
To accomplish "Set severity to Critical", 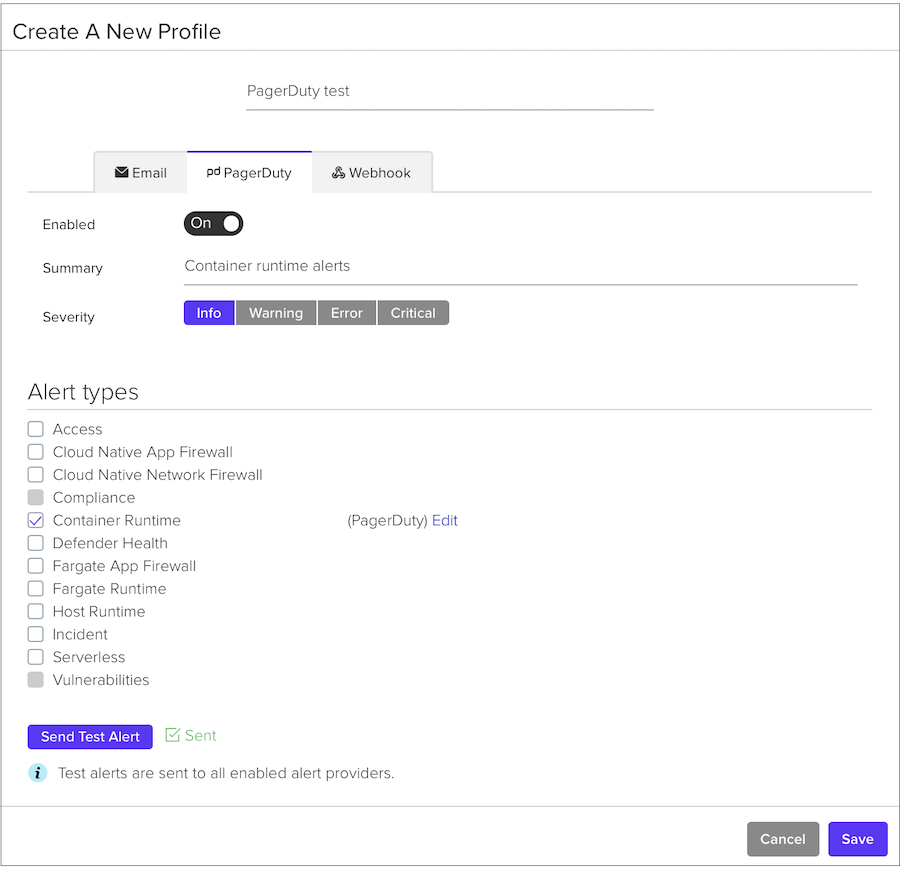I will 413,313.
